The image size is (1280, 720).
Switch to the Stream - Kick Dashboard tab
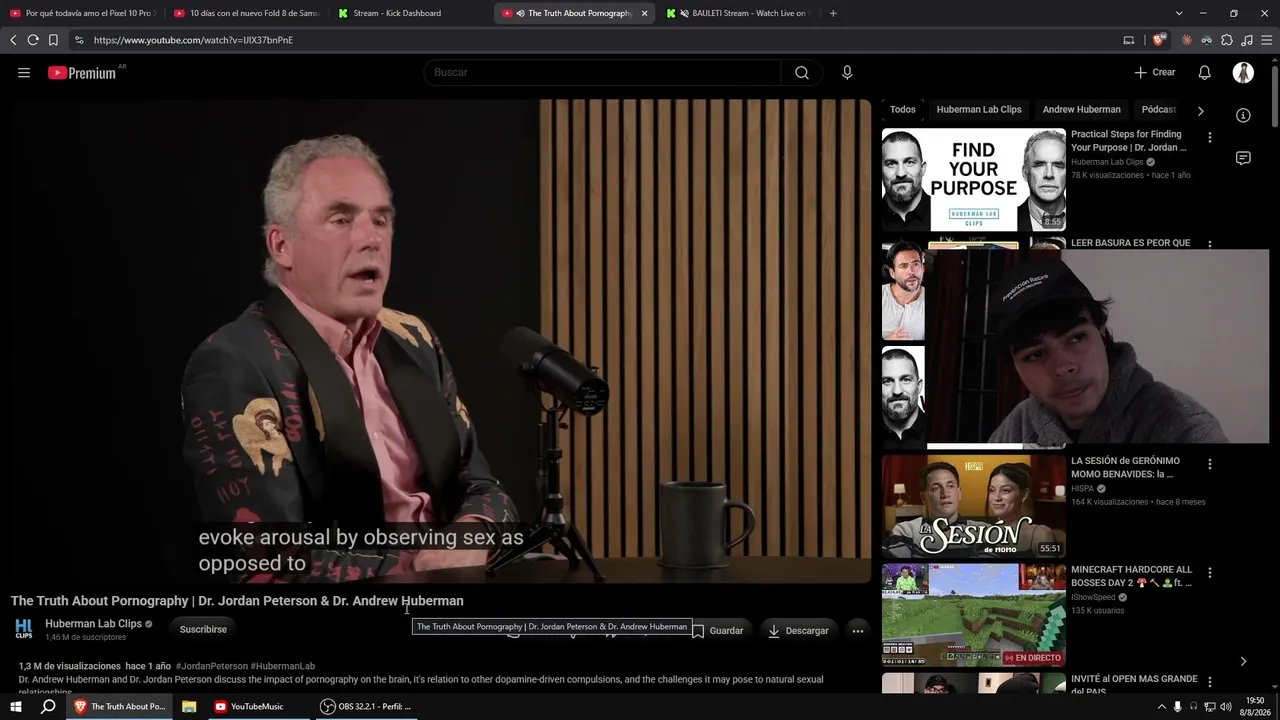[411, 13]
